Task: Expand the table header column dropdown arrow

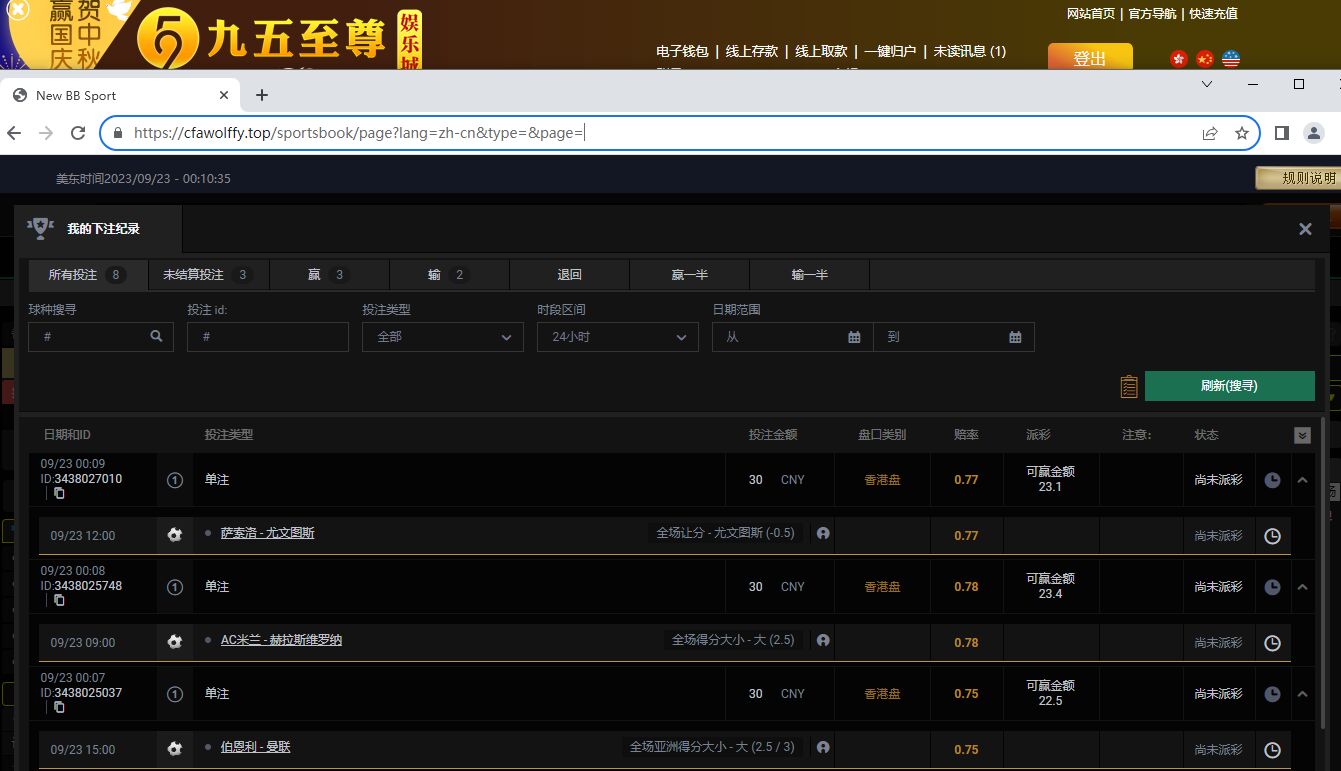Action: [1302, 435]
